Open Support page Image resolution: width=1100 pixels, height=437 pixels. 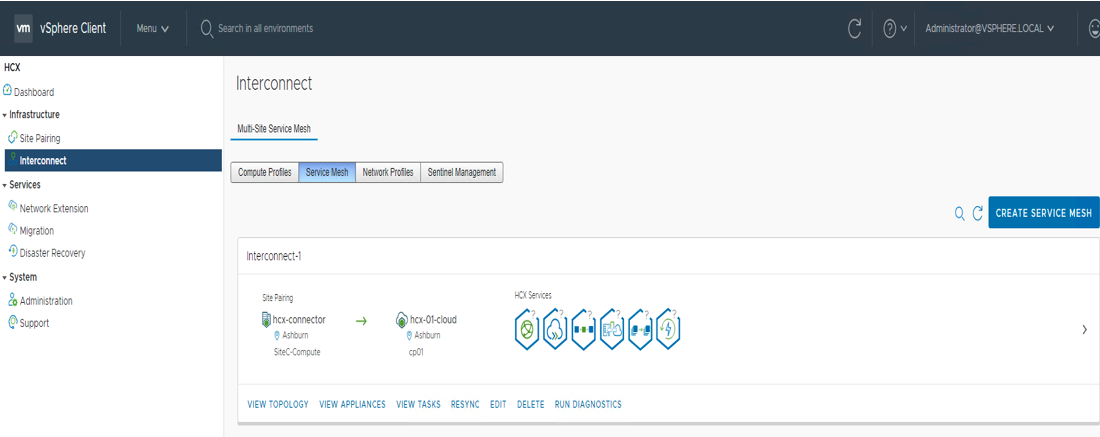[34, 323]
